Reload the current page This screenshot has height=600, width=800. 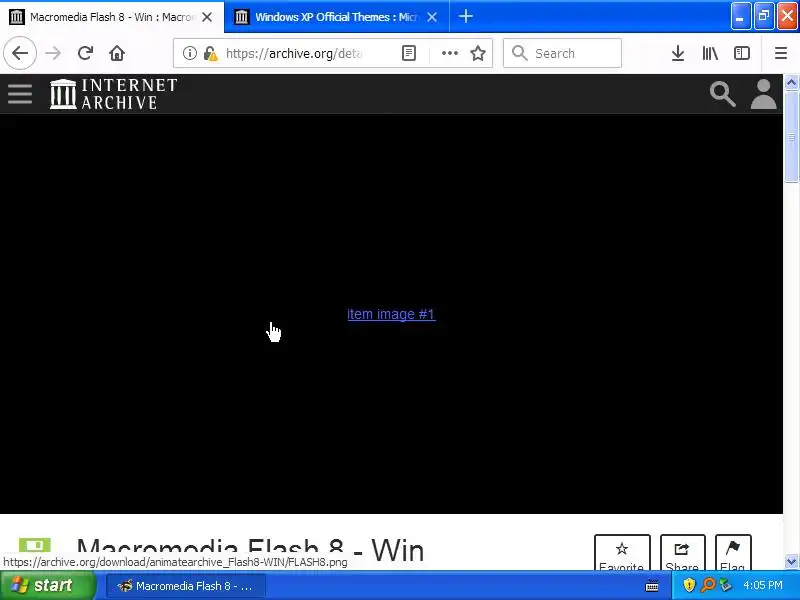(x=85, y=53)
